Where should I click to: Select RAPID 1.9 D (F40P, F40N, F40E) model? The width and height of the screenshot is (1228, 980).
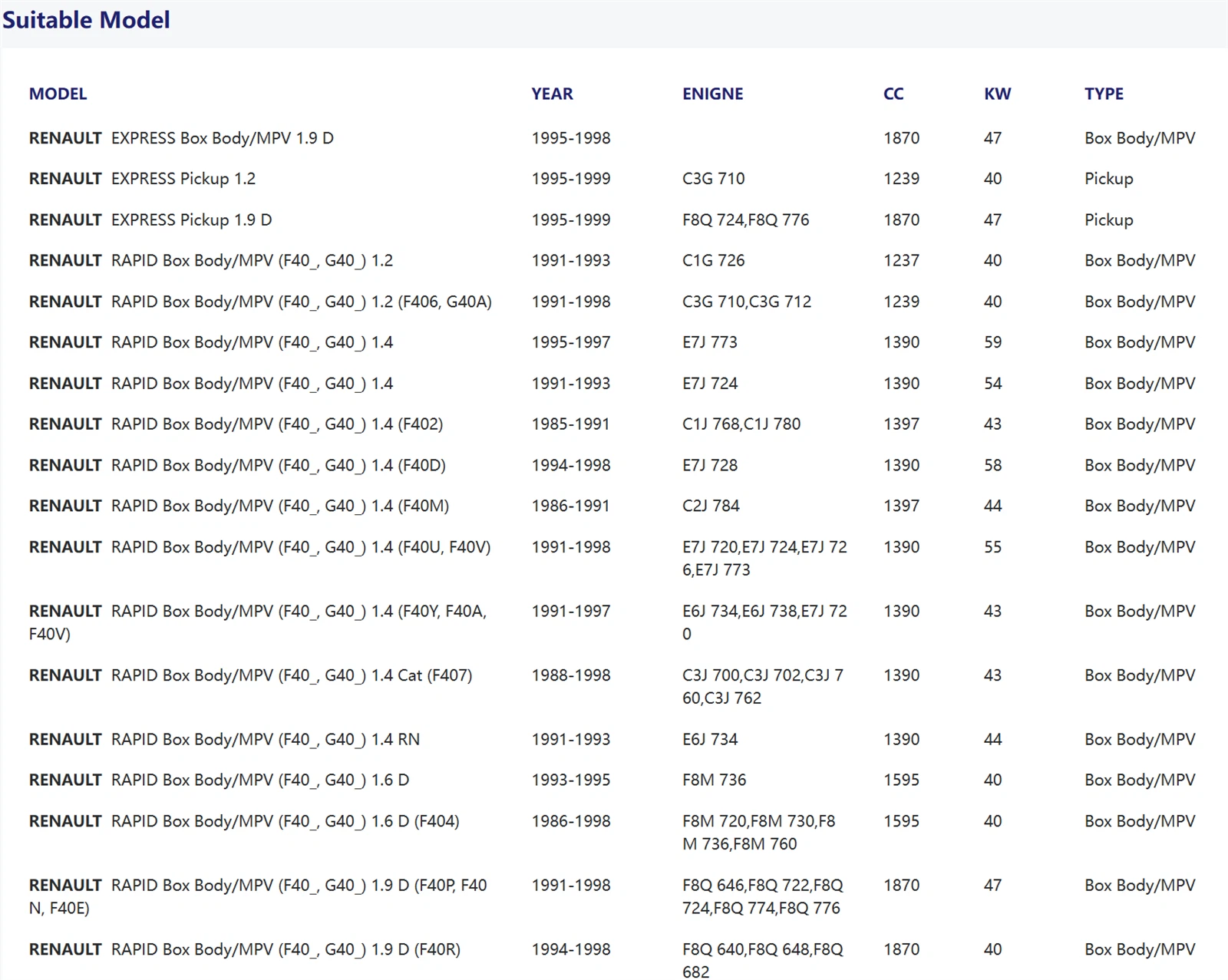click(258, 896)
